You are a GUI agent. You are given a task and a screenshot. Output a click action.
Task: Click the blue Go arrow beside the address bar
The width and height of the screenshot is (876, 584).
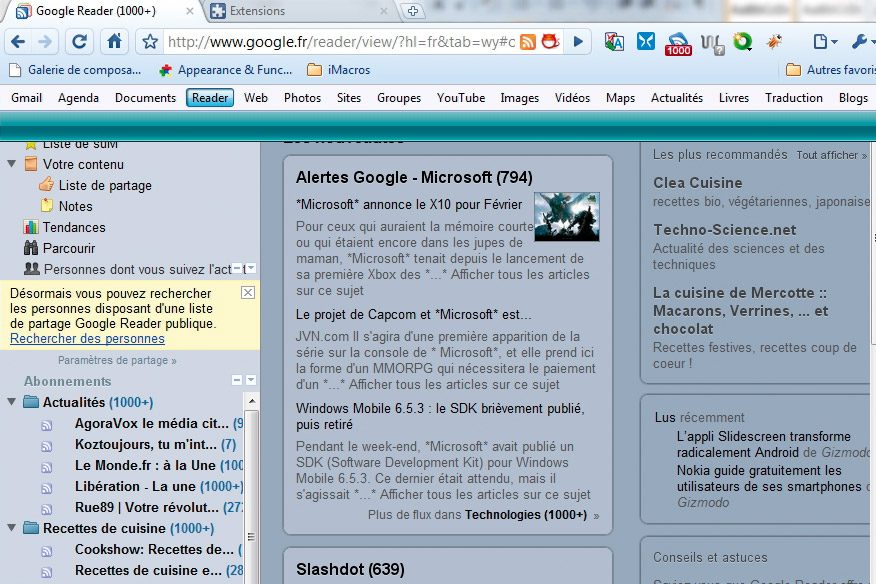578,42
